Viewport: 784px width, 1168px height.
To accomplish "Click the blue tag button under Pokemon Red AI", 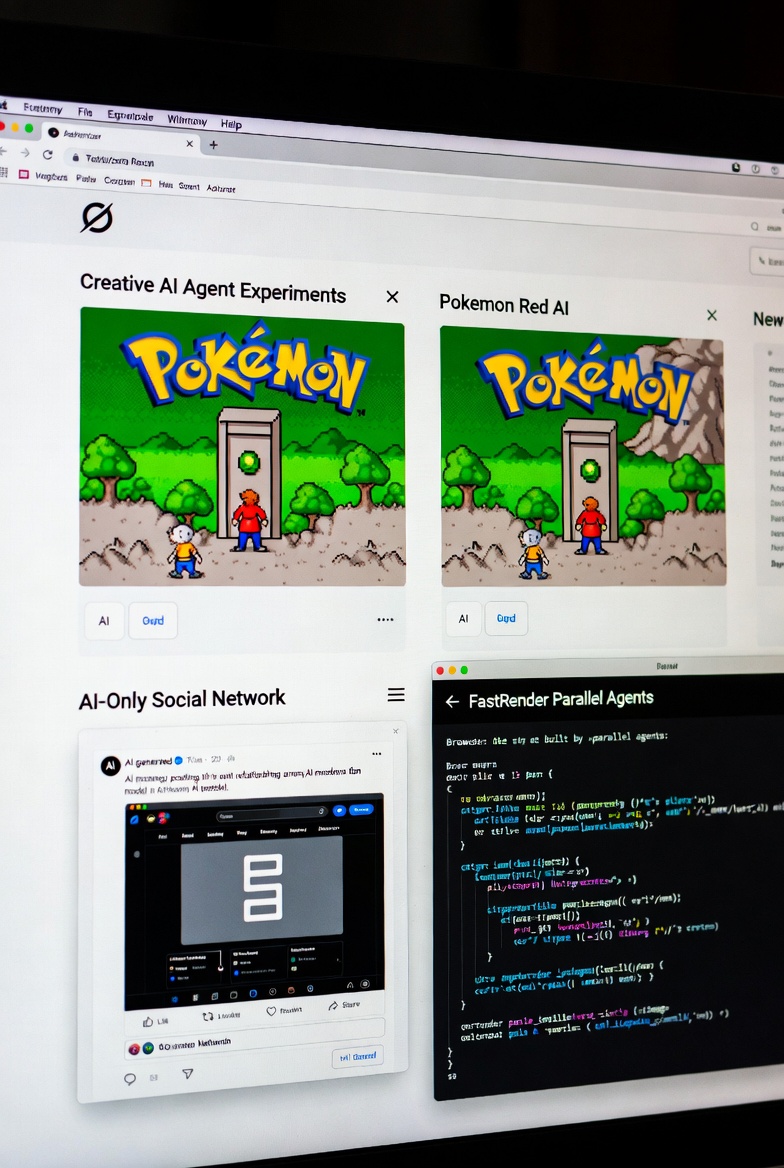I will point(506,618).
